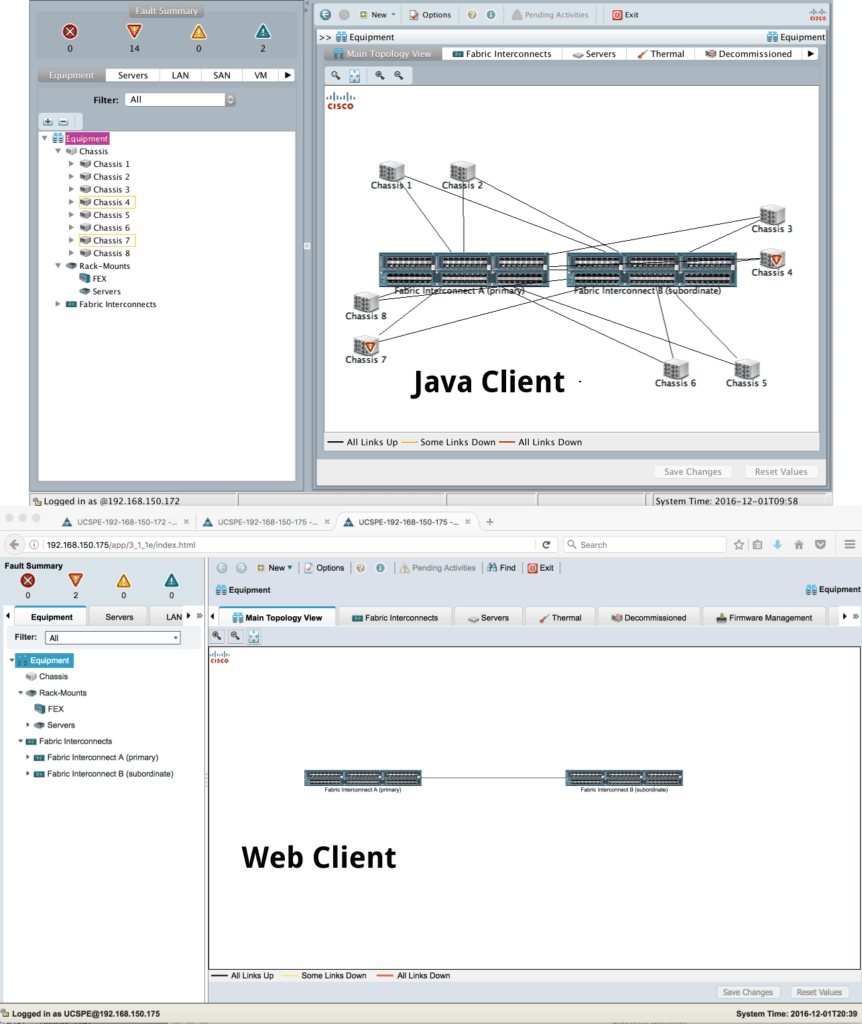Open web client Firmware Management tab
The image size is (862, 1024).
(x=764, y=618)
